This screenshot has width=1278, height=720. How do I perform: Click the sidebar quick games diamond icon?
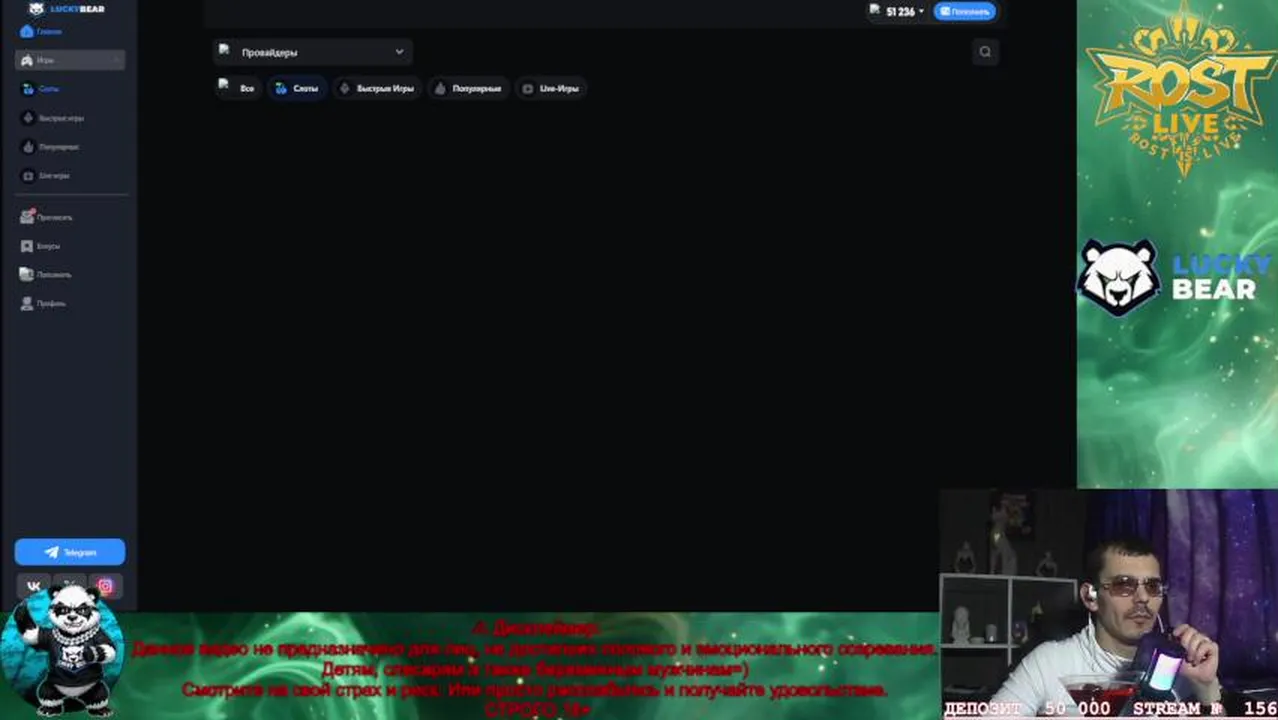tap(28, 118)
